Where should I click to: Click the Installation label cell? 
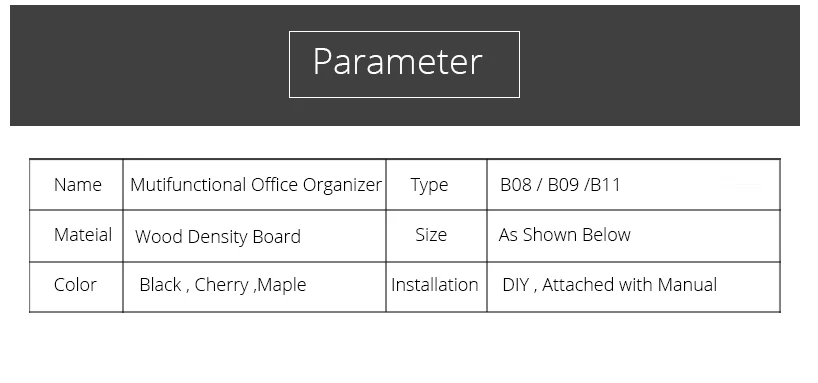tap(437, 287)
